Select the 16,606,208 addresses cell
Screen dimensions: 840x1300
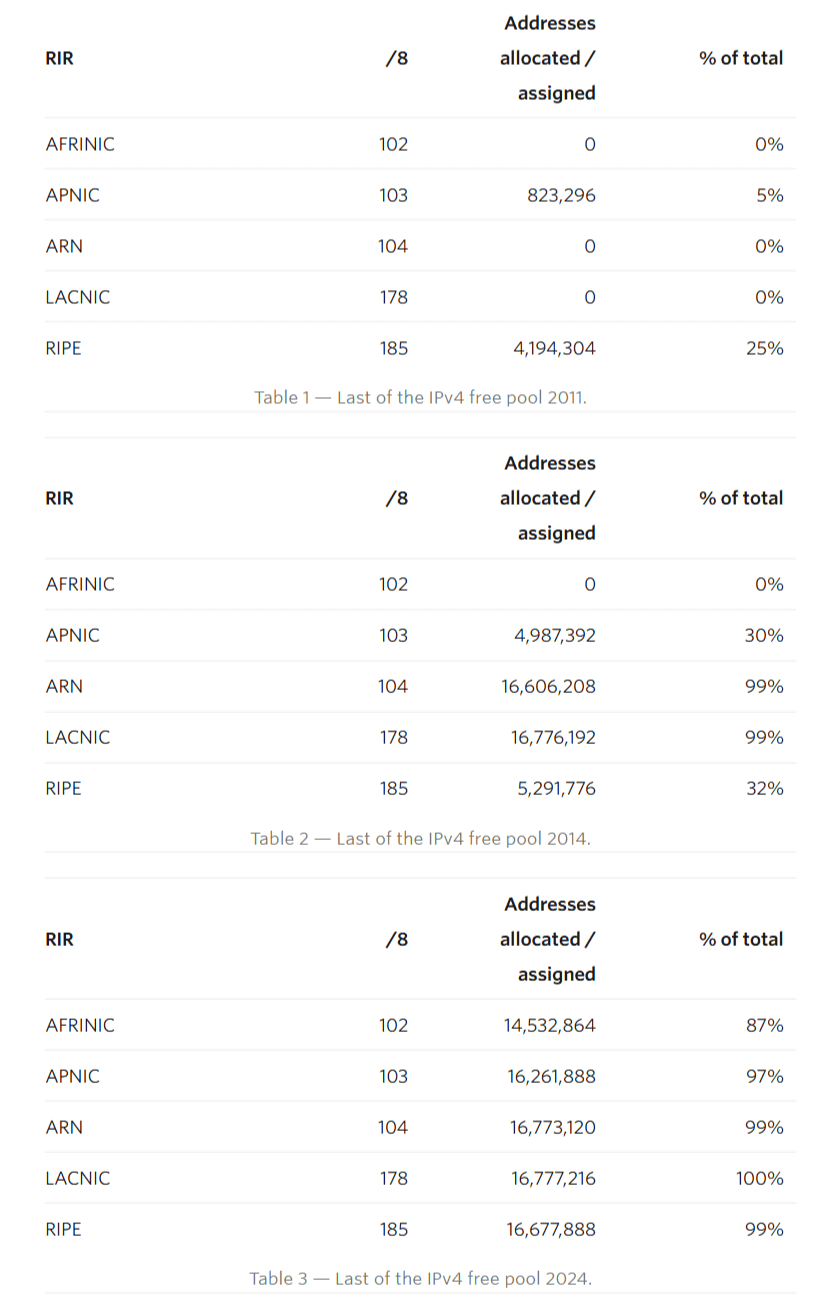[548, 686]
